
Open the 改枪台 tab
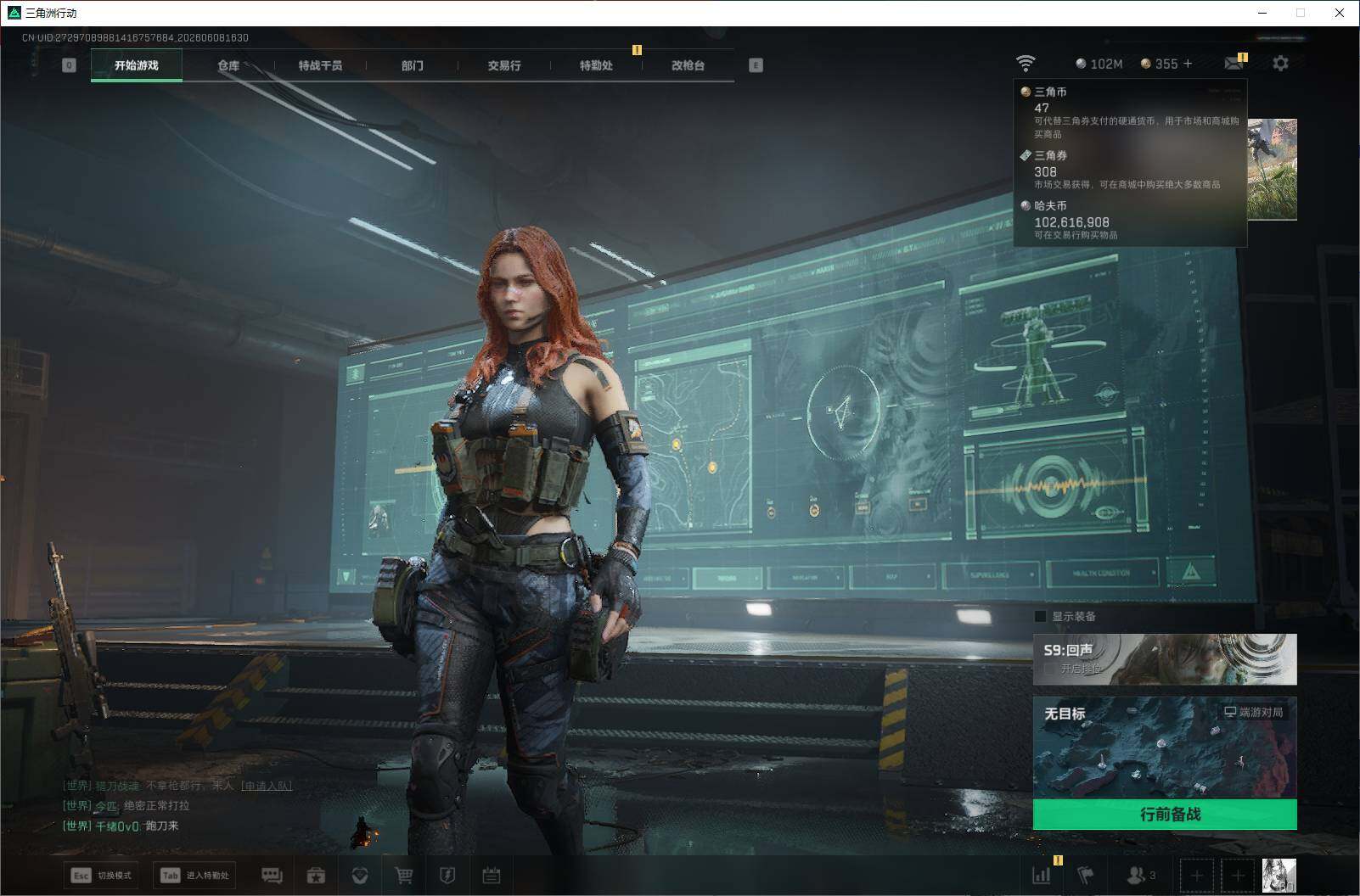[688, 65]
